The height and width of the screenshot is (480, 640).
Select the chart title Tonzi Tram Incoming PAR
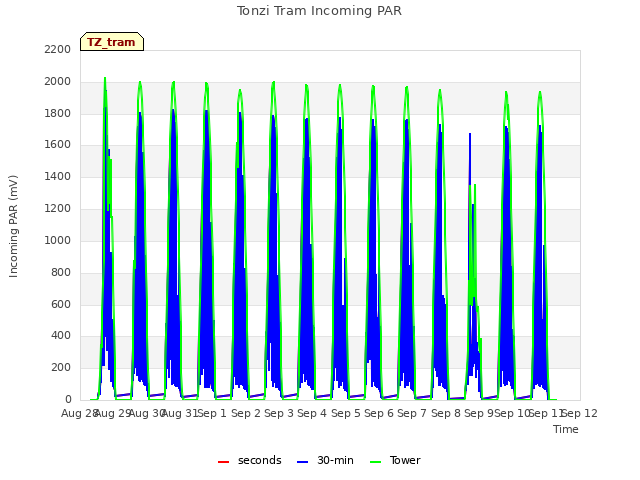(319, 11)
